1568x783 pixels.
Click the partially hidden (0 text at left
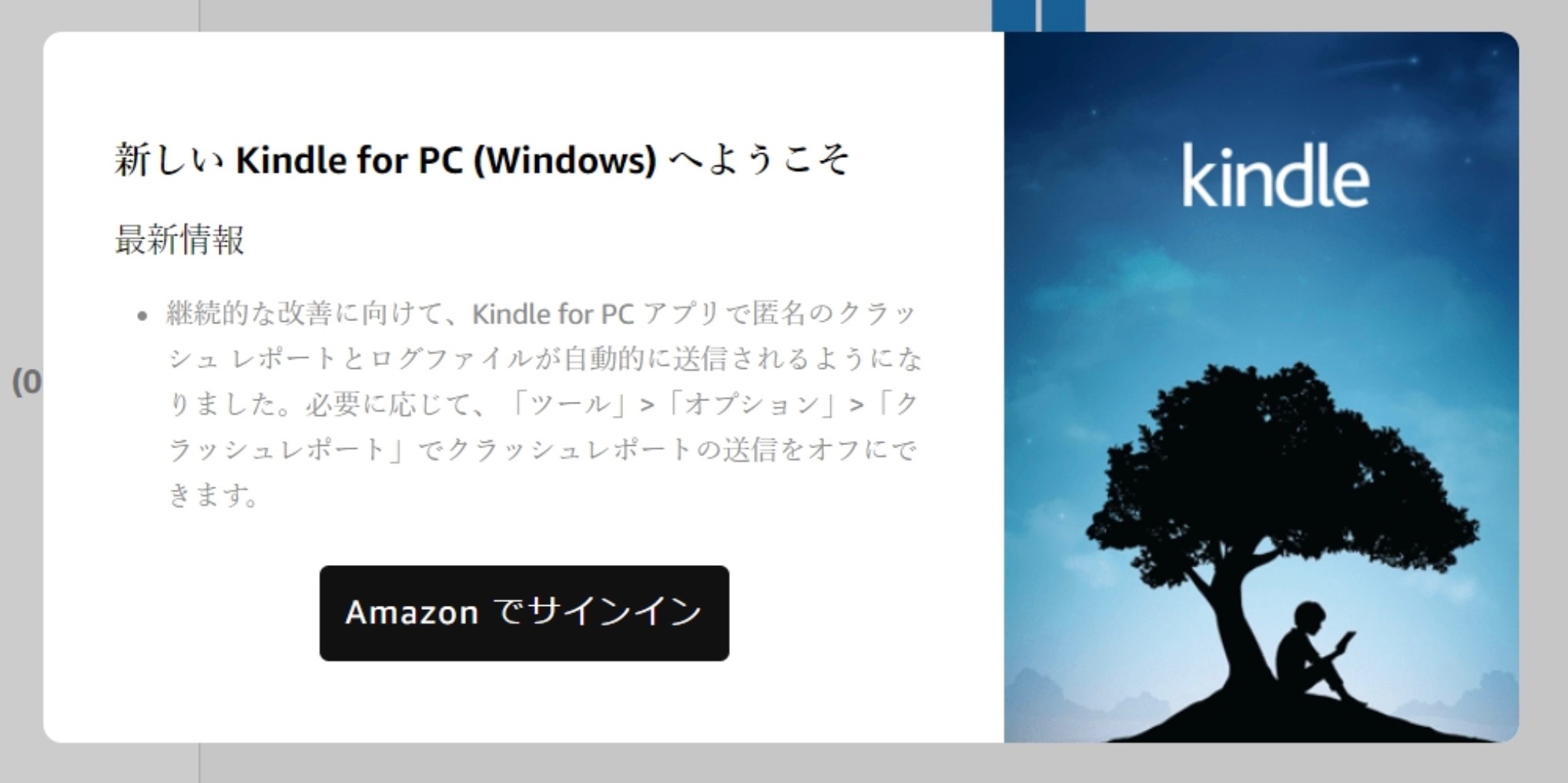click(x=27, y=382)
